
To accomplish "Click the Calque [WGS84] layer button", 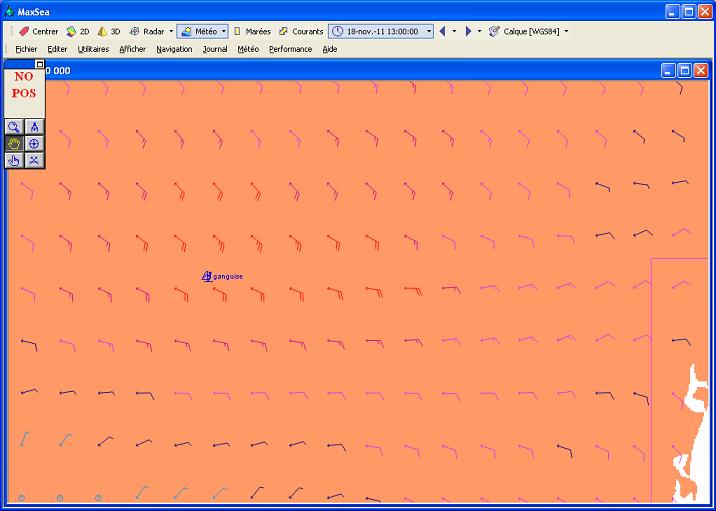I will [x=524, y=32].
